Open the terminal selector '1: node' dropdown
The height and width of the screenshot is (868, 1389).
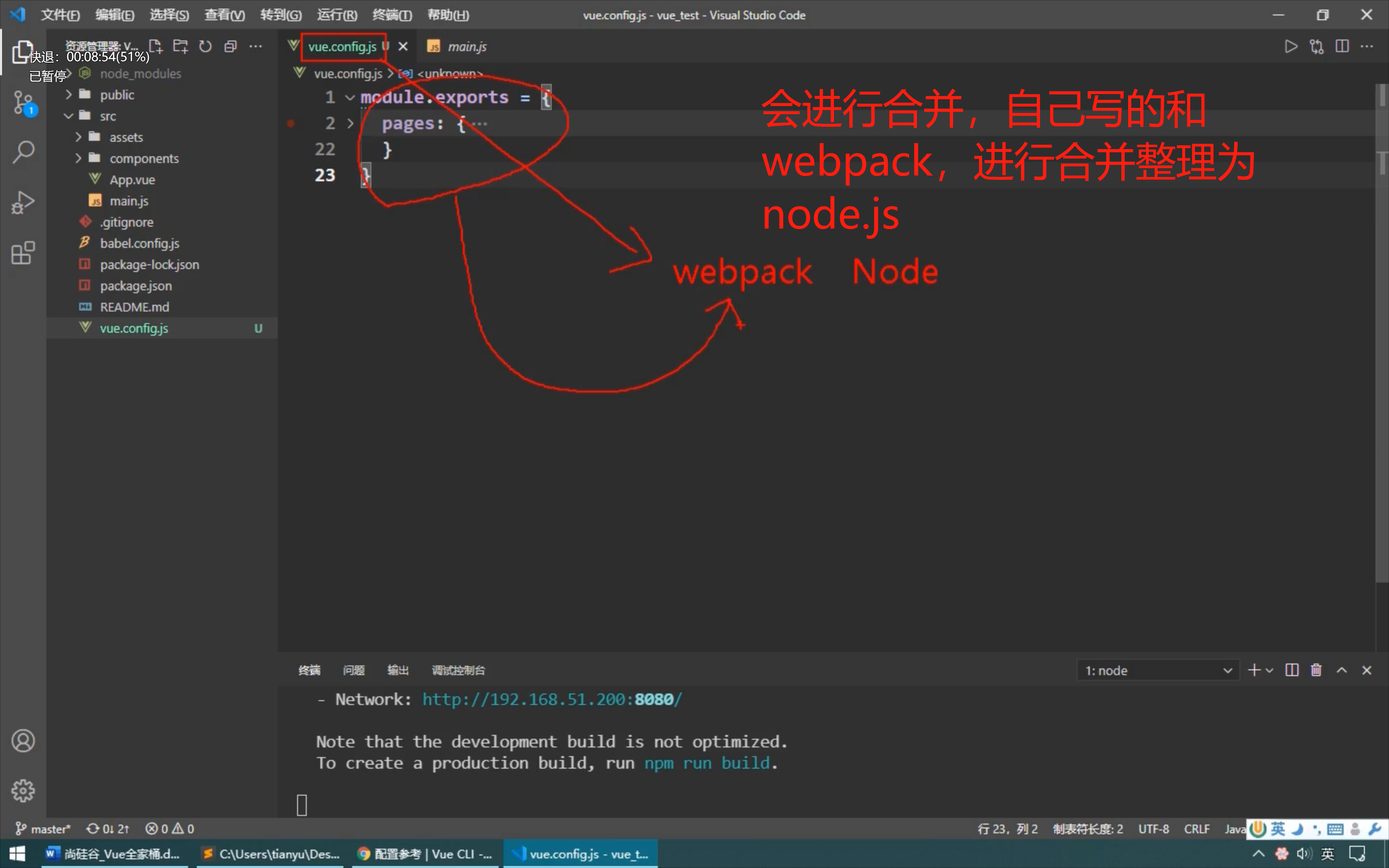click(1157, 670)
